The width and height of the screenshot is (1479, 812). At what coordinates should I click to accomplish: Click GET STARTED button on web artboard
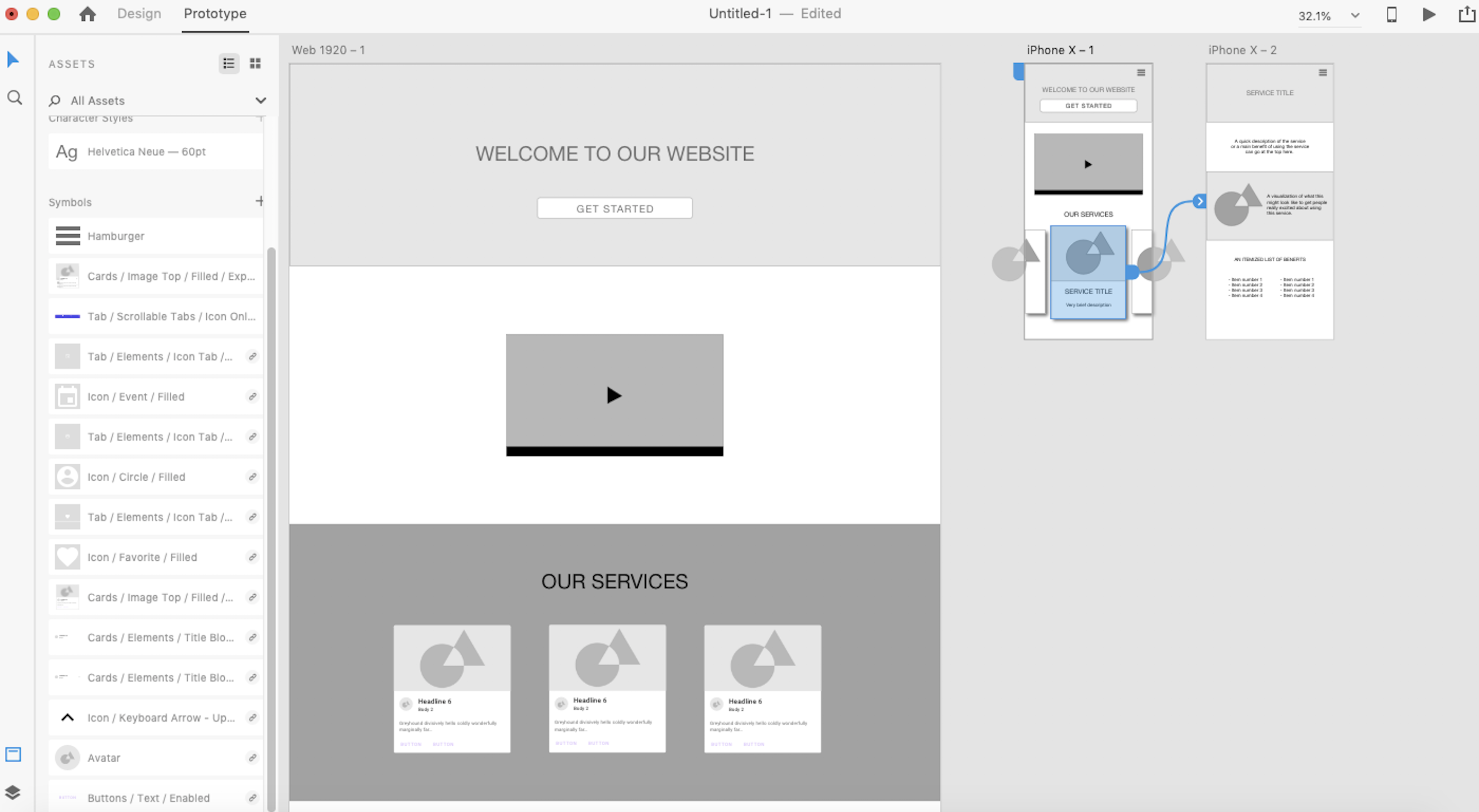pos(615,208)
